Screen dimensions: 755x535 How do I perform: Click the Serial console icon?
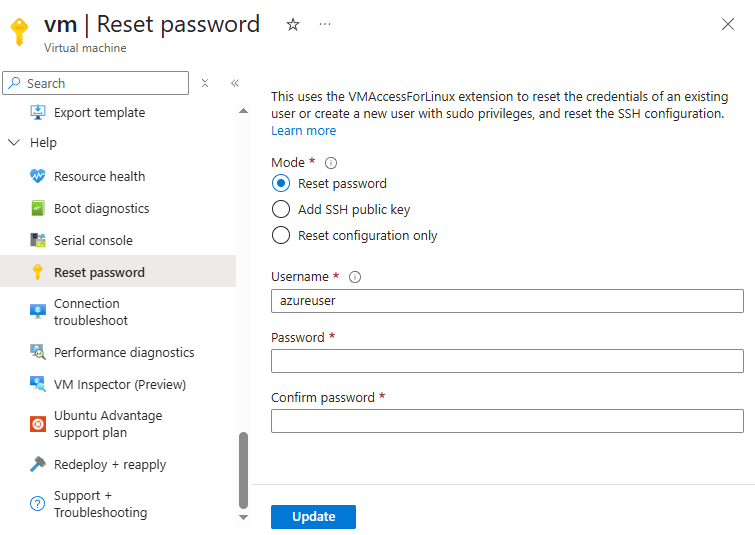(38, 240)
